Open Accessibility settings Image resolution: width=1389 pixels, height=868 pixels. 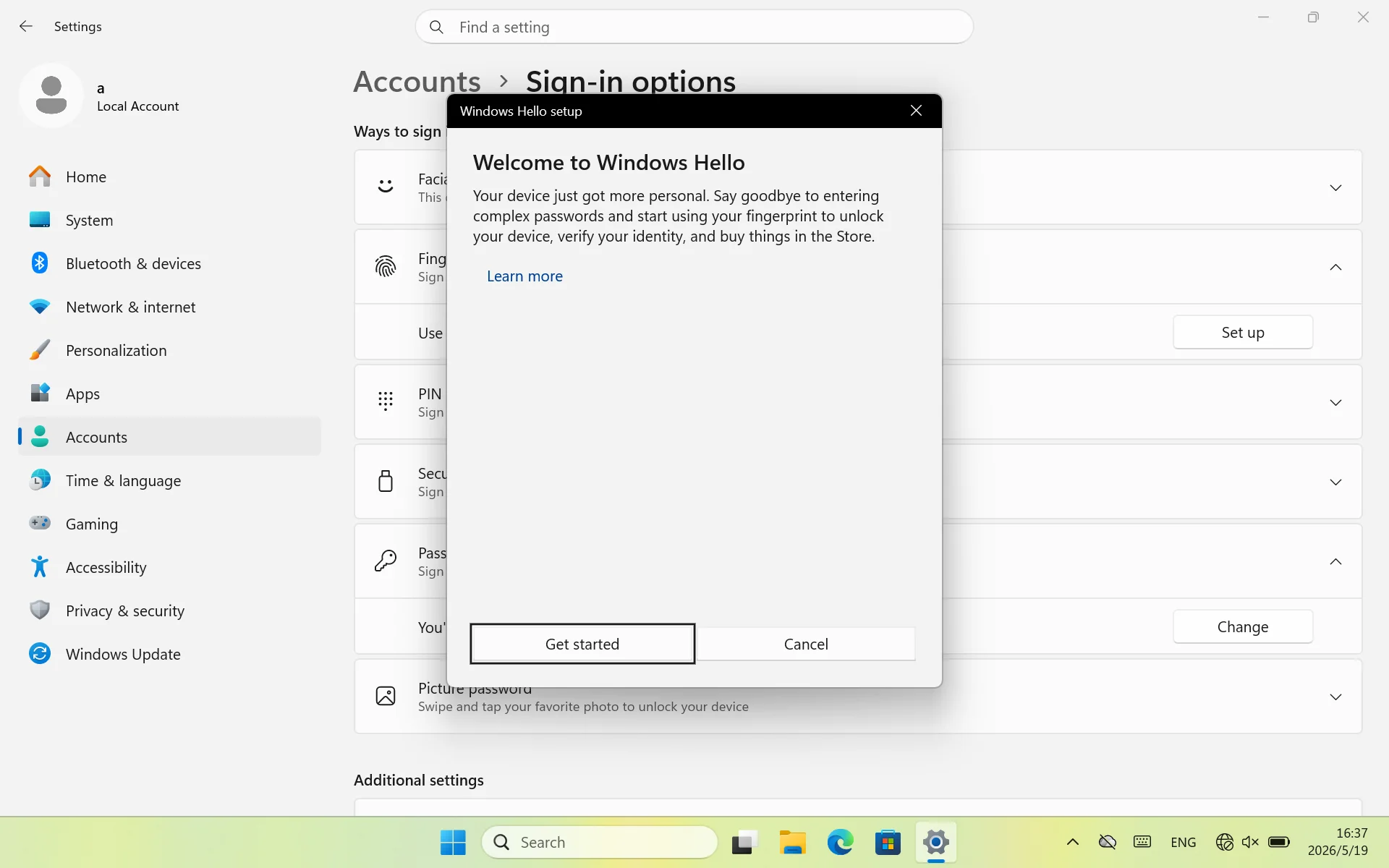169,567
